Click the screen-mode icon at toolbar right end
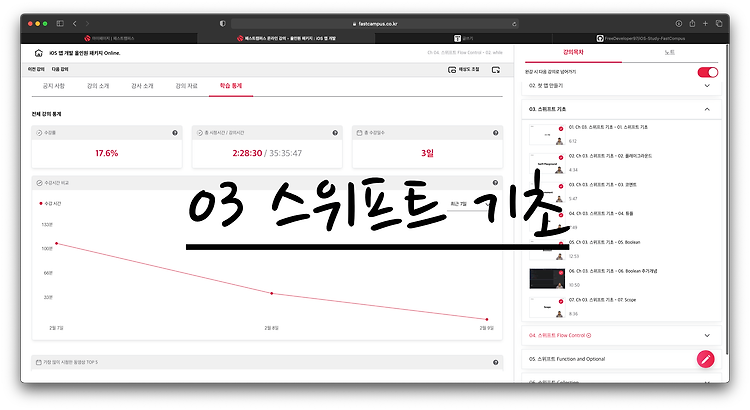Image resolution: width=750 pixels, height=410 pixels. pyautogui.click(x=496, y=70)
